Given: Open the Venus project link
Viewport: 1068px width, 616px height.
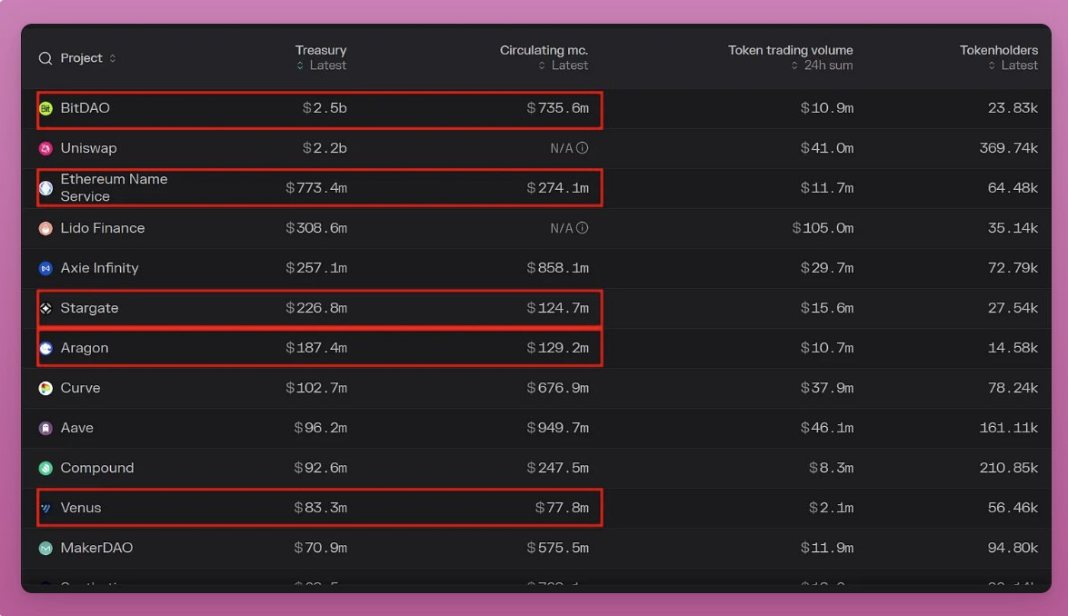Looking at the screenshot, I should [80, 508].
